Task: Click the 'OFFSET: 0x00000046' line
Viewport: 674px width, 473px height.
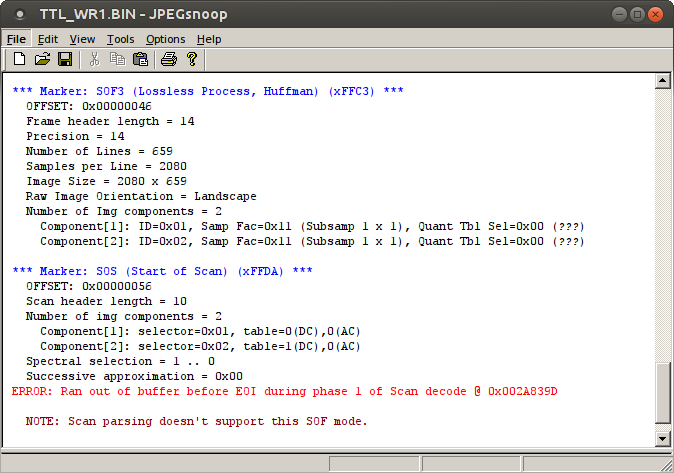Action: pos(89,106)
